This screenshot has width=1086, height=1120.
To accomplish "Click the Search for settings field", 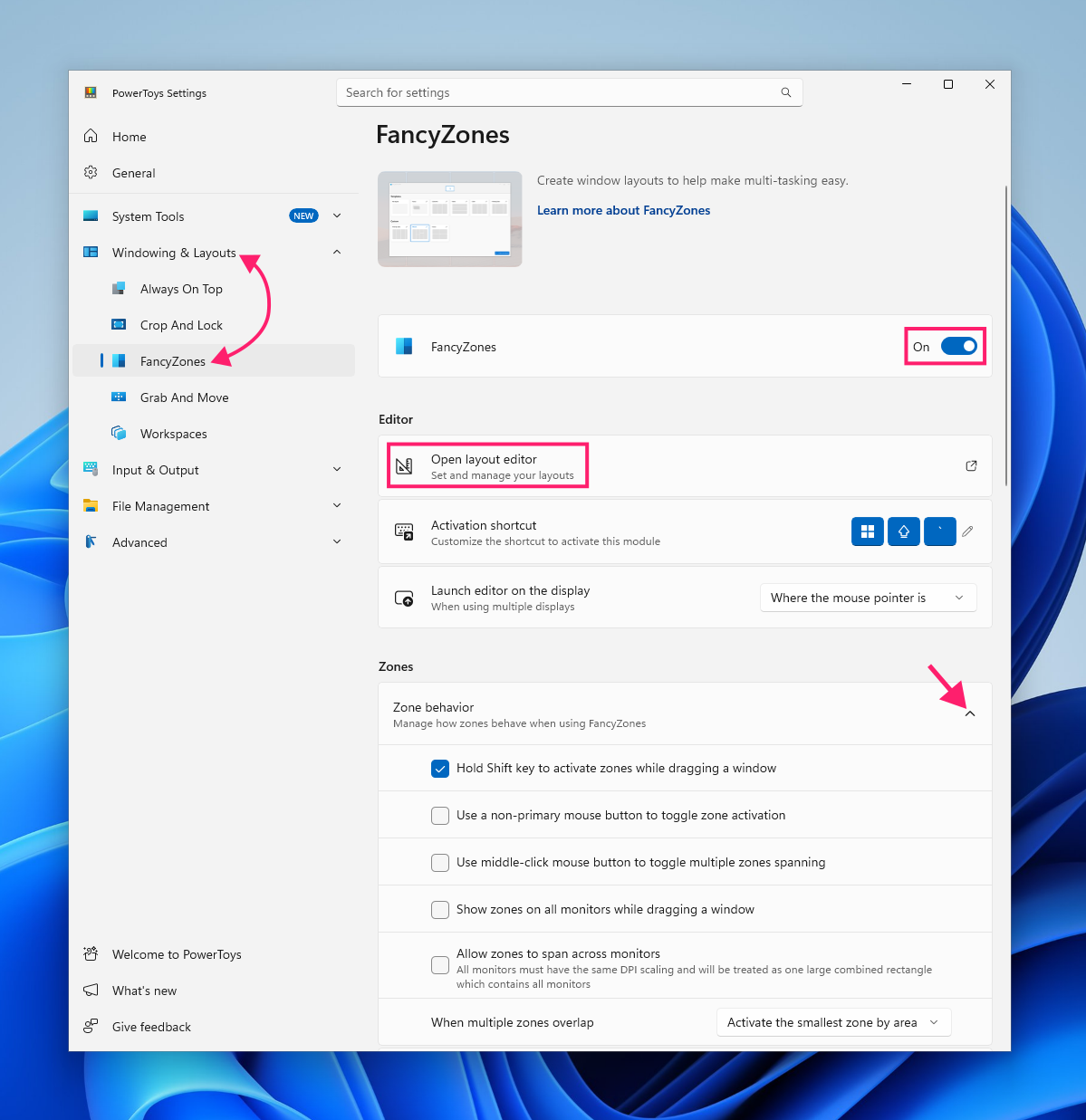I will [570, 92].
